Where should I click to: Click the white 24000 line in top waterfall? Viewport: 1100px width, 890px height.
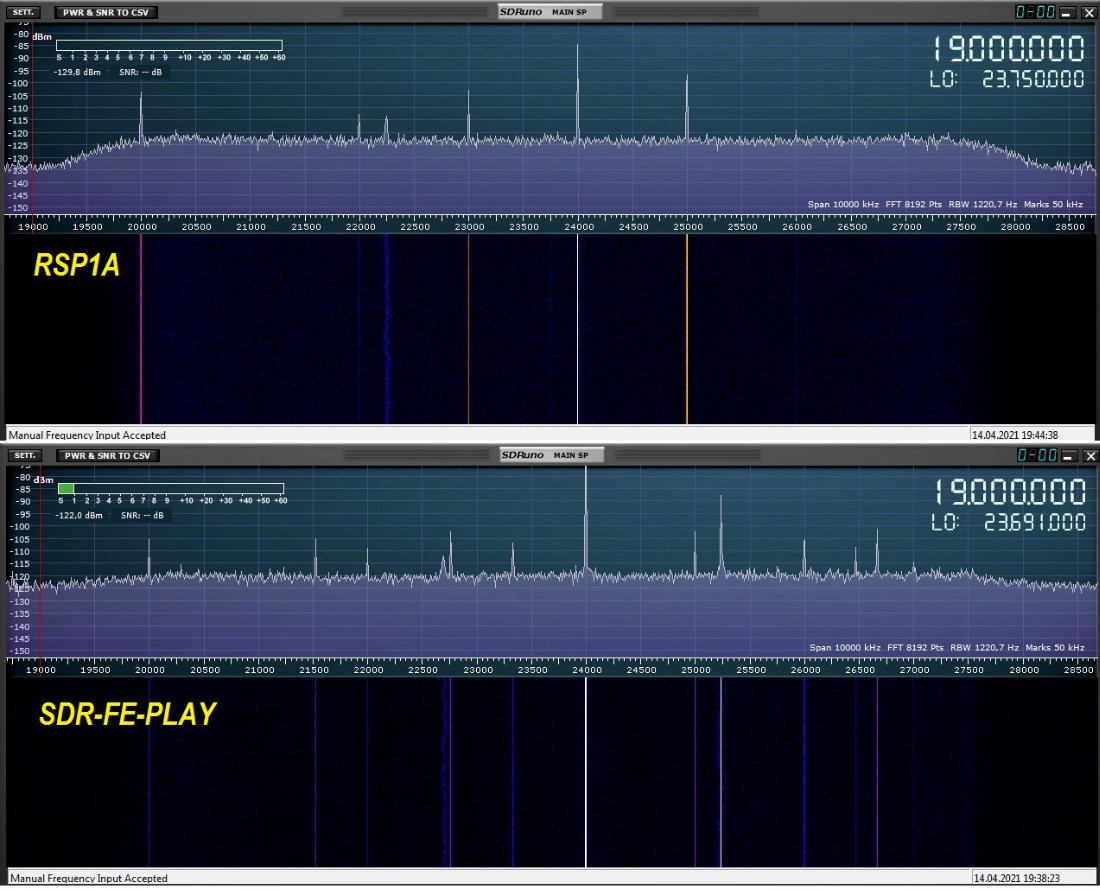click(x=577, y=330)
